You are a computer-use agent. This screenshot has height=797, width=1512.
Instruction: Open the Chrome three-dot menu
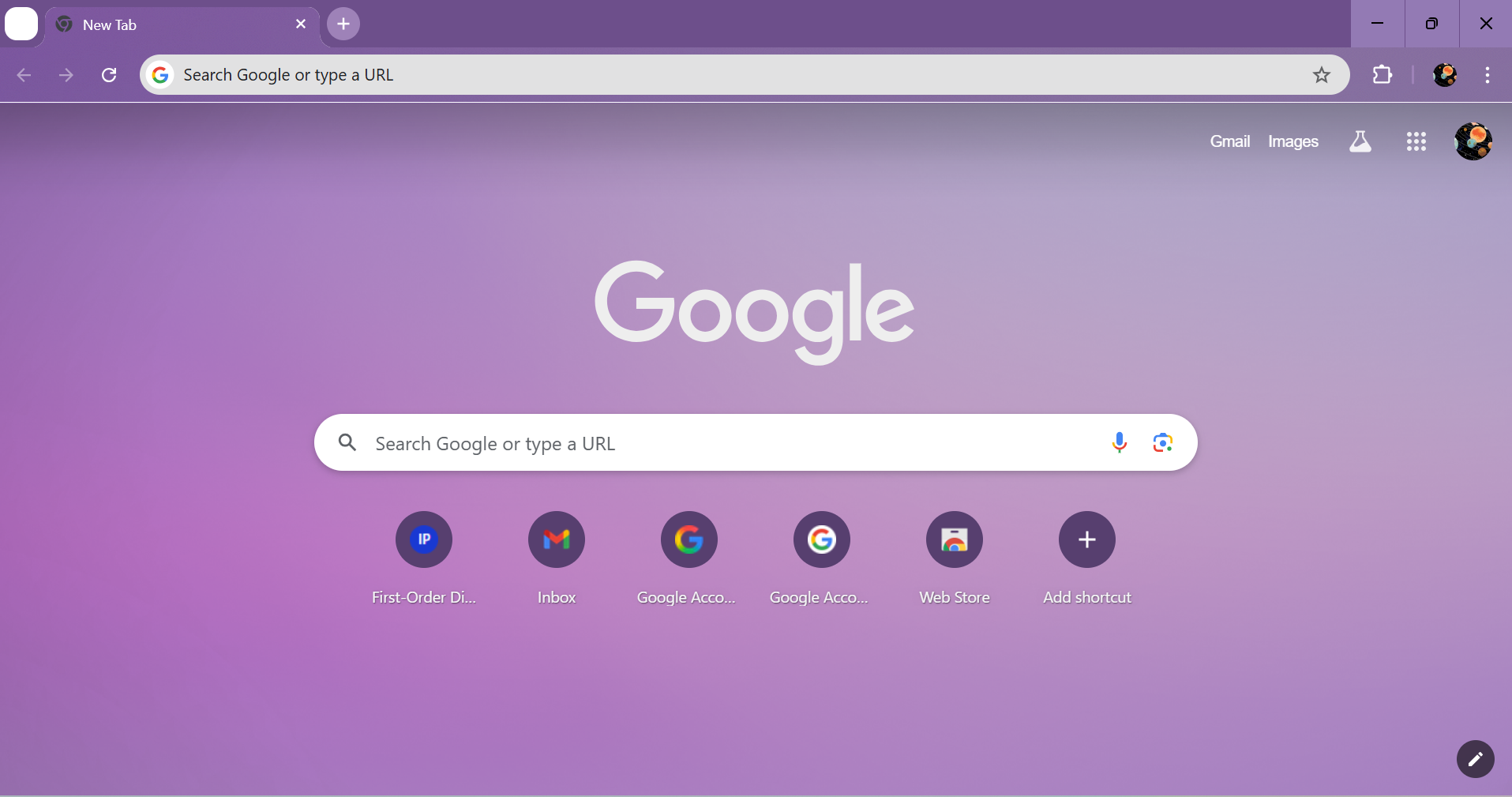pos(1488,75)
